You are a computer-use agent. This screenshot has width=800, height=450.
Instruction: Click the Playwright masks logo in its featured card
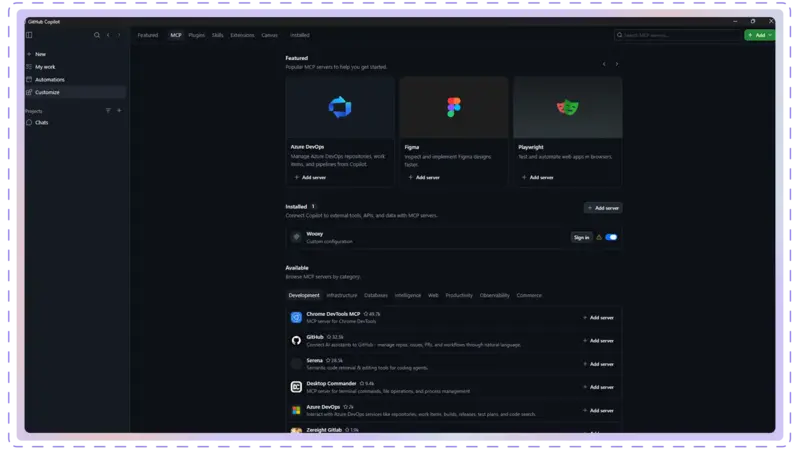(568, 107)
